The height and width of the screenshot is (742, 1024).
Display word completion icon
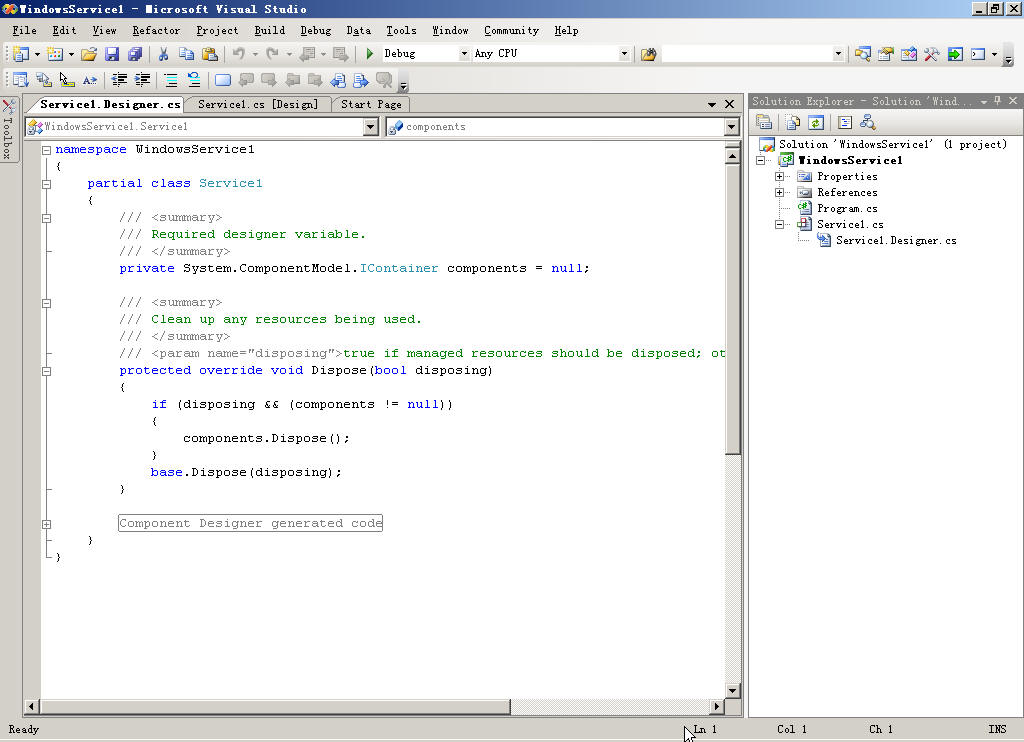tap(90, 80)
